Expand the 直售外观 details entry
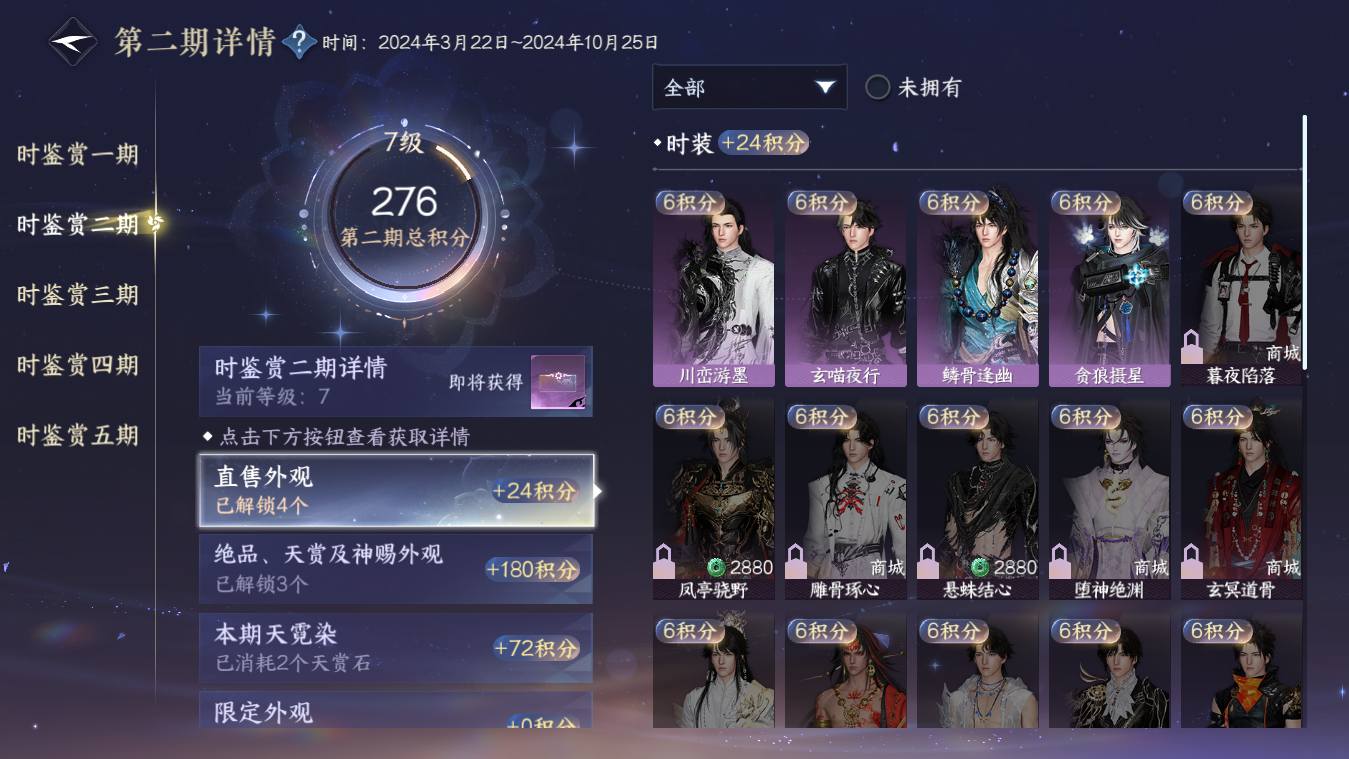The image size is (1349, 759). coord(396,491)
